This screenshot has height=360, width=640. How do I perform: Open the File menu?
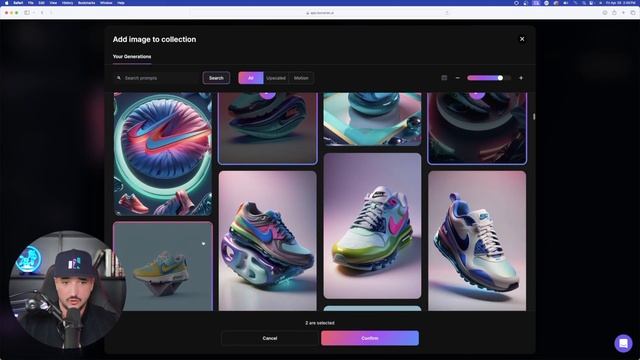pyautogui.click(x=31, y=3)
